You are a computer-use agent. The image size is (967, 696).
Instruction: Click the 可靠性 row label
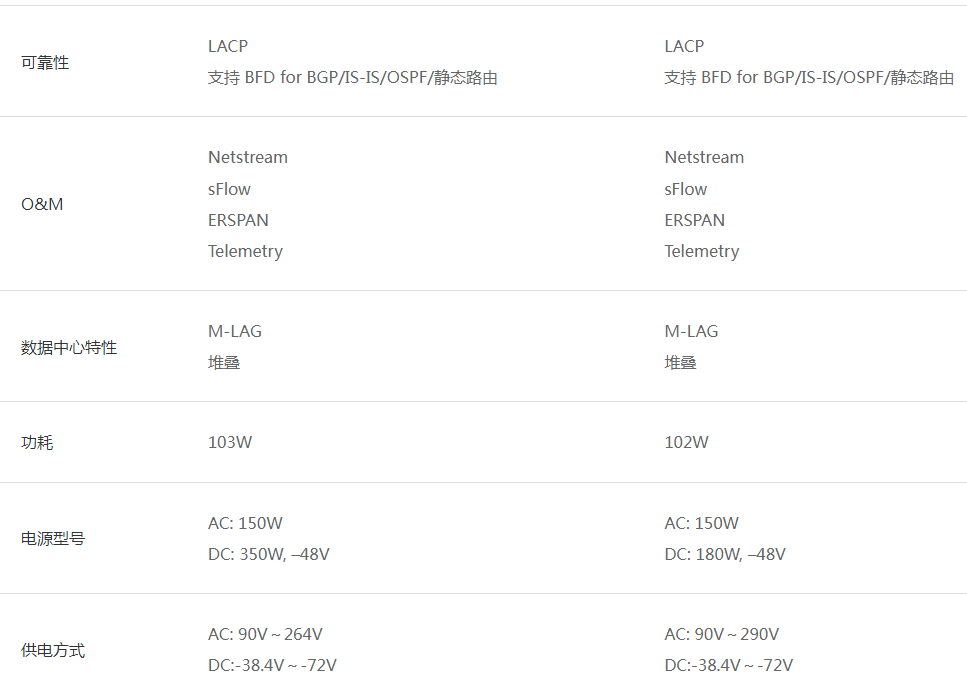point(45,62)
